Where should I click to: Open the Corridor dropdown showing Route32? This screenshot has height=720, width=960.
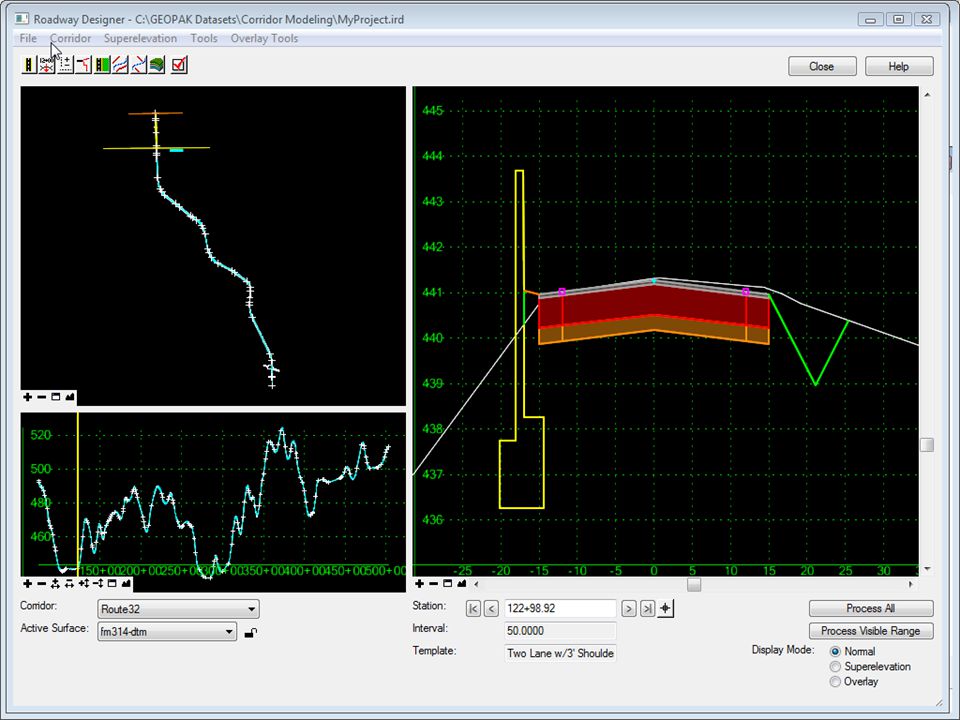click(x=178, y=609)
